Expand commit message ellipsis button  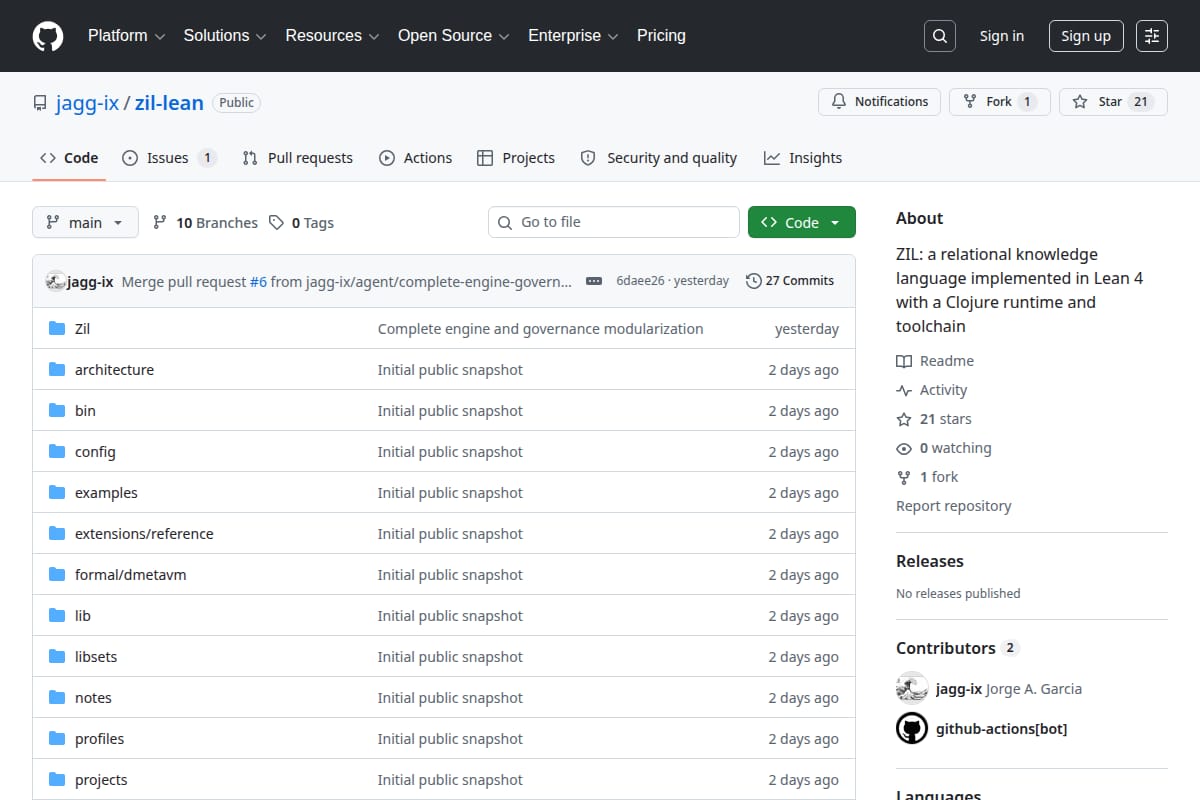coord(594,281)
